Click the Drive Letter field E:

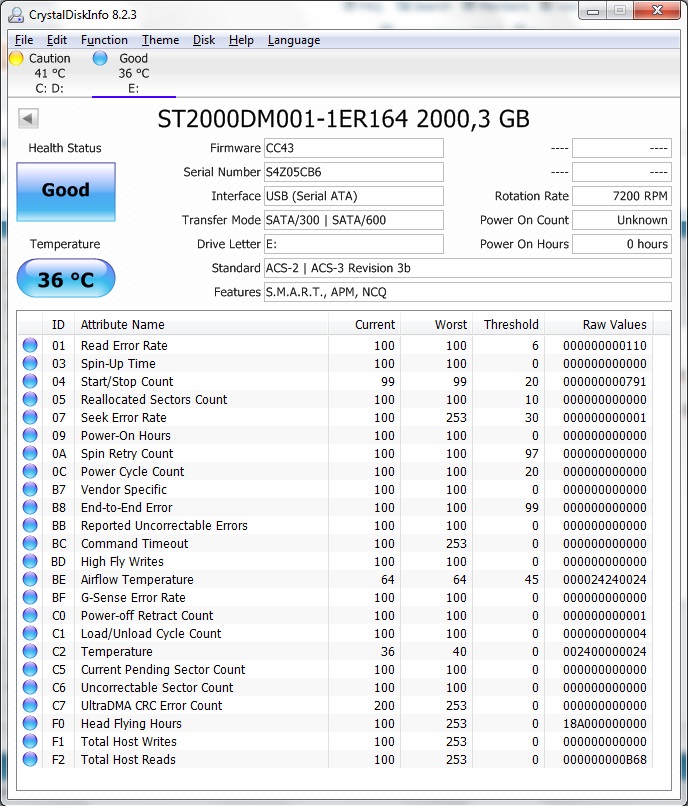[354, 244]
